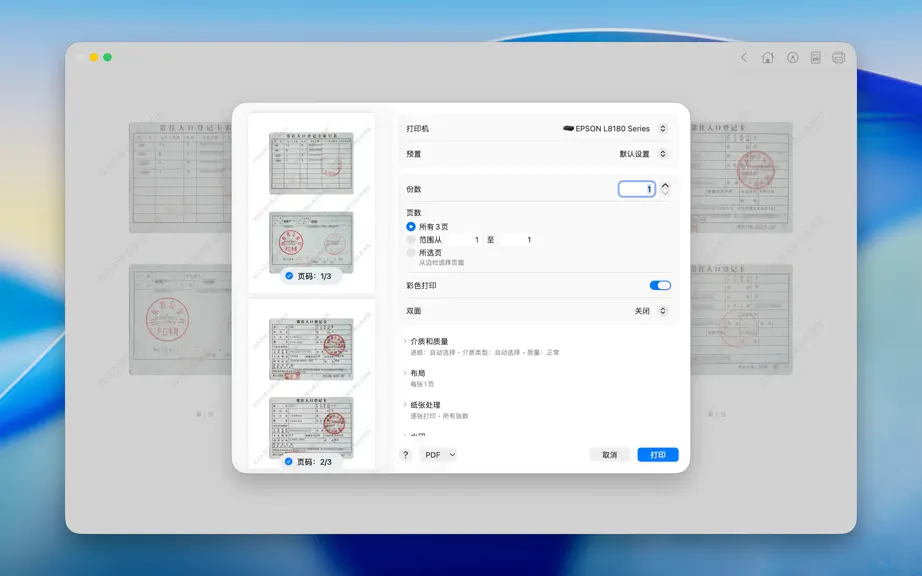Go back using the toolbar chevron
Image resolution: width=922 pixels, height=576 pixels.
pyautogui.click(x=744, y=57)
